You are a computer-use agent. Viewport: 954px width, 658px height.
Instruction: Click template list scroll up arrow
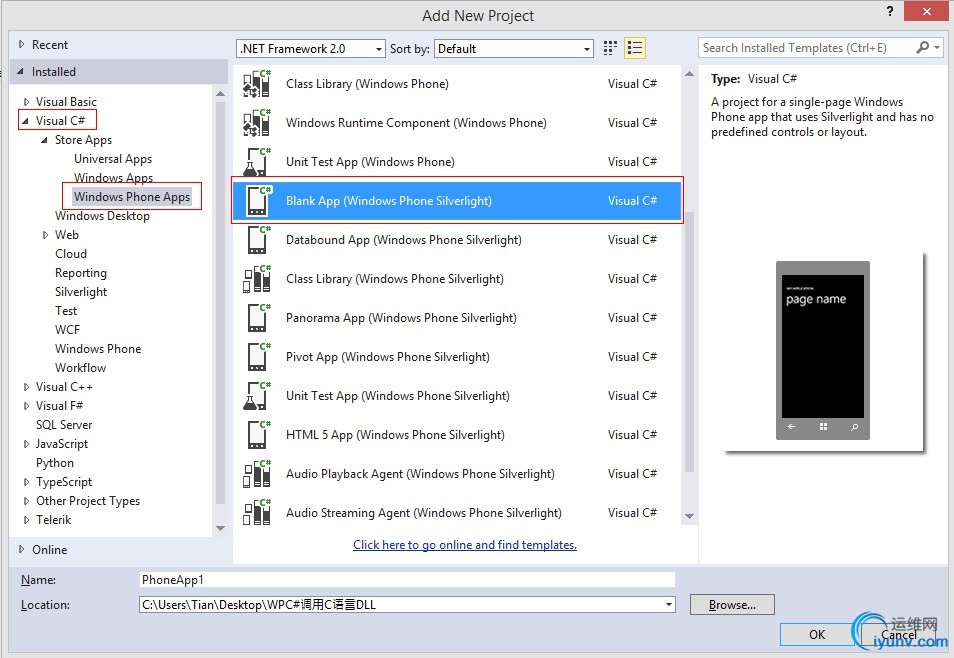pyautogui.click(x=689, y=74)
